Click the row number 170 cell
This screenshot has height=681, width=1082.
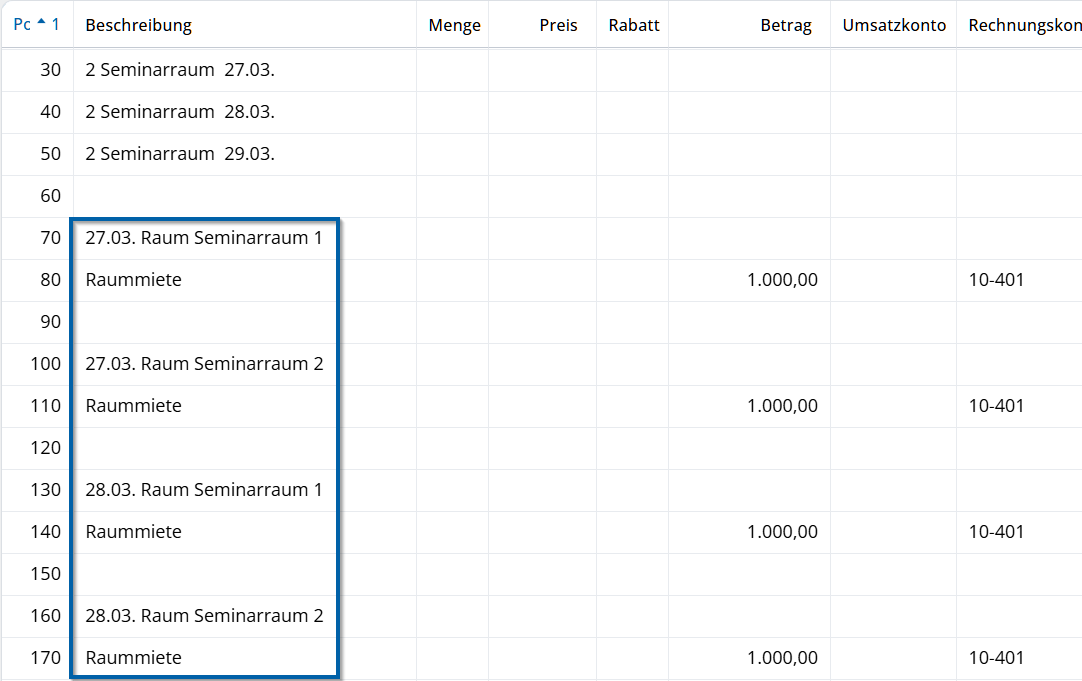[x=45, y=658]
